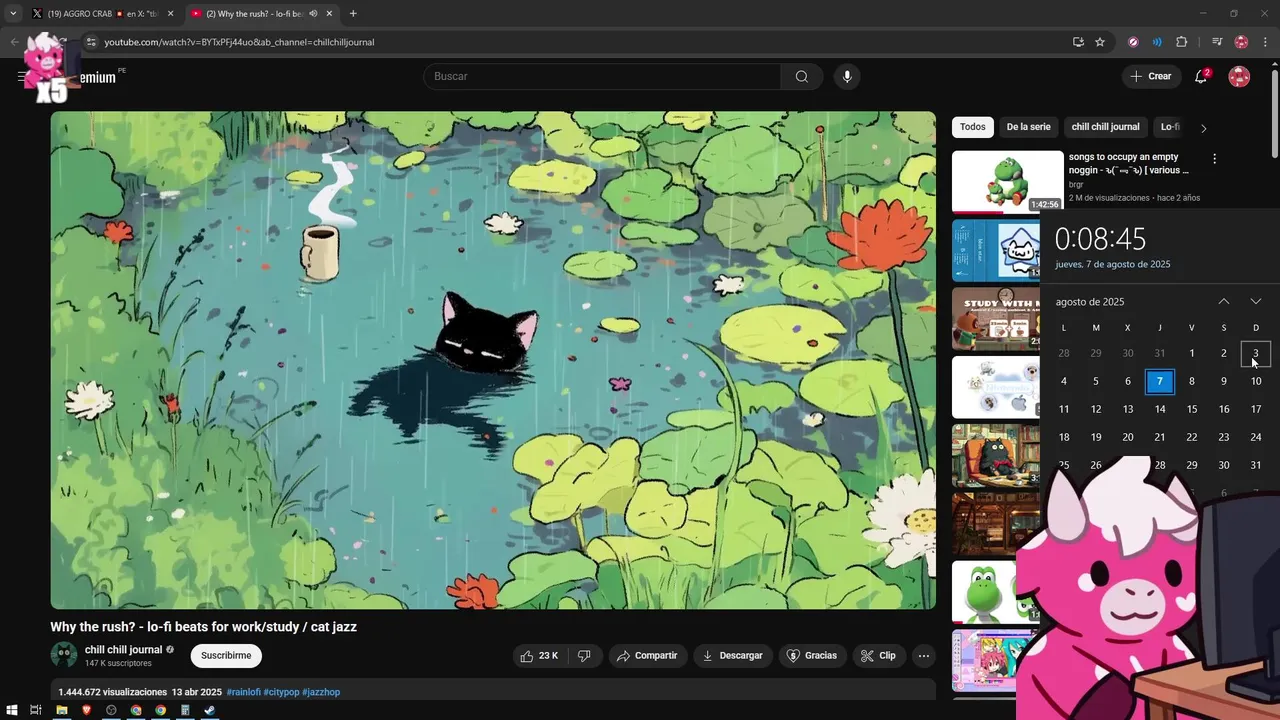Screen dimensions: 1280x720
Task: Open the Chrome three-dot menu
Action: pos(1265,42)
